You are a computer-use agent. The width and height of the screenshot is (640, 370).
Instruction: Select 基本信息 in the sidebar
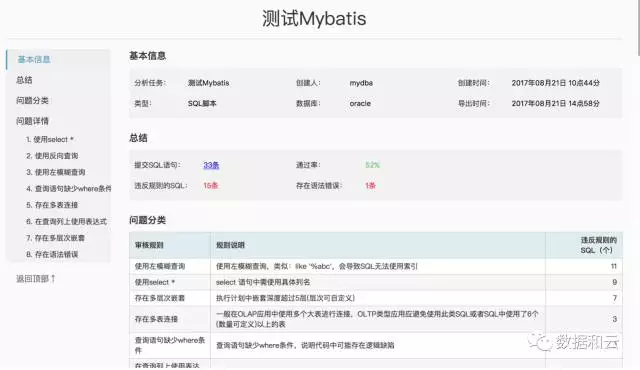click(x=34, y=60)
